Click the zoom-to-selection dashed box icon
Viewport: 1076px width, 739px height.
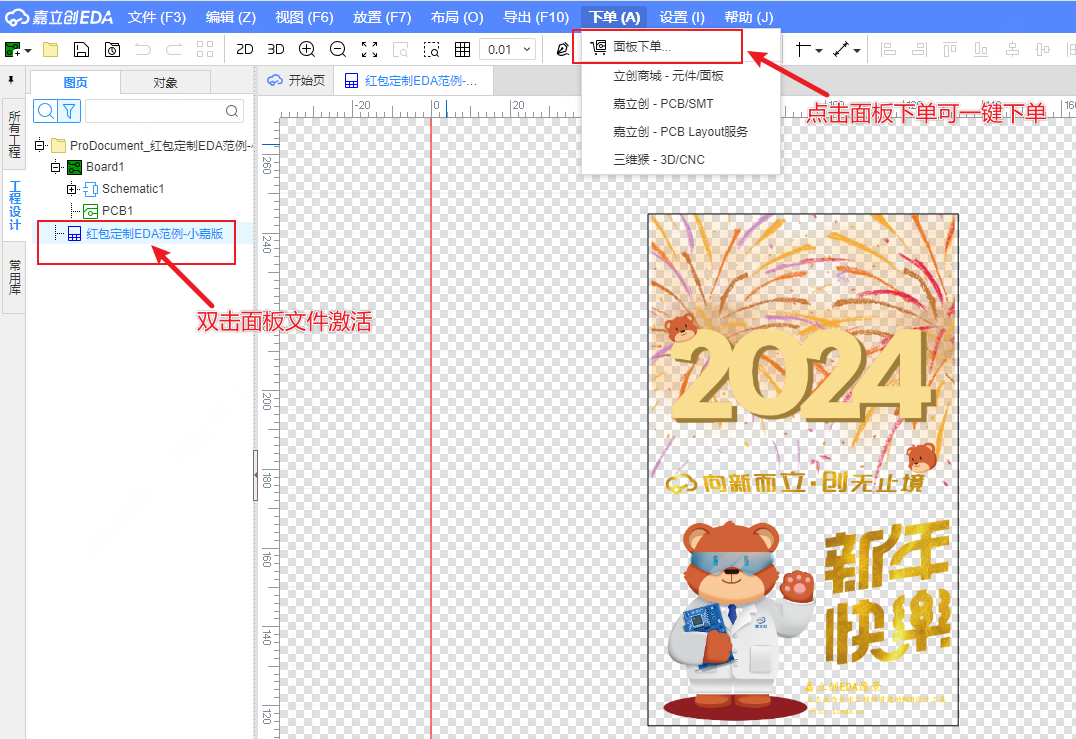(x=431, y=49)
